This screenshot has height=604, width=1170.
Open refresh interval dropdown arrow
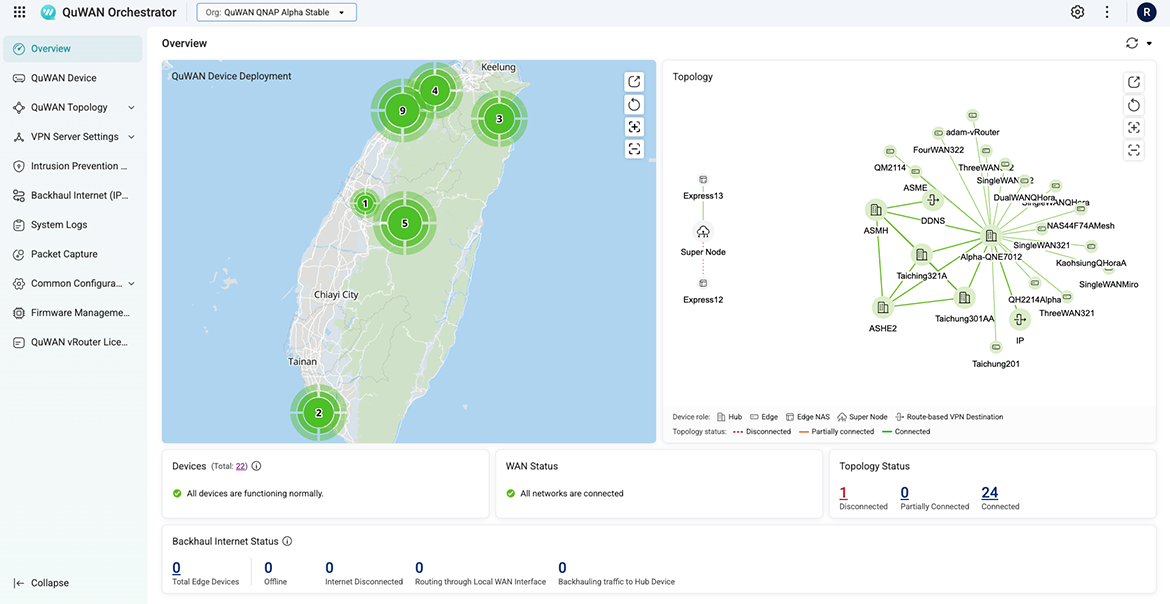click(1149, 44)
